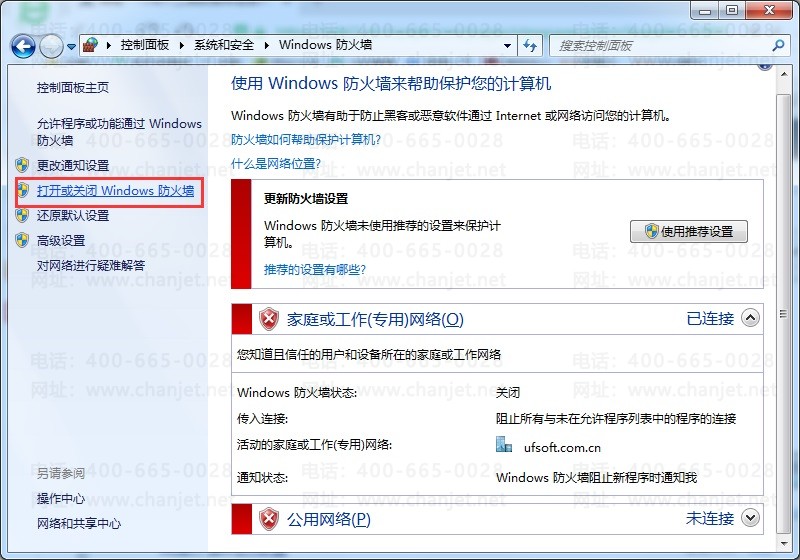Collapse the 家庭或工作 network section chevron
This screenshot has height=560, width=800.
[750, 318]
